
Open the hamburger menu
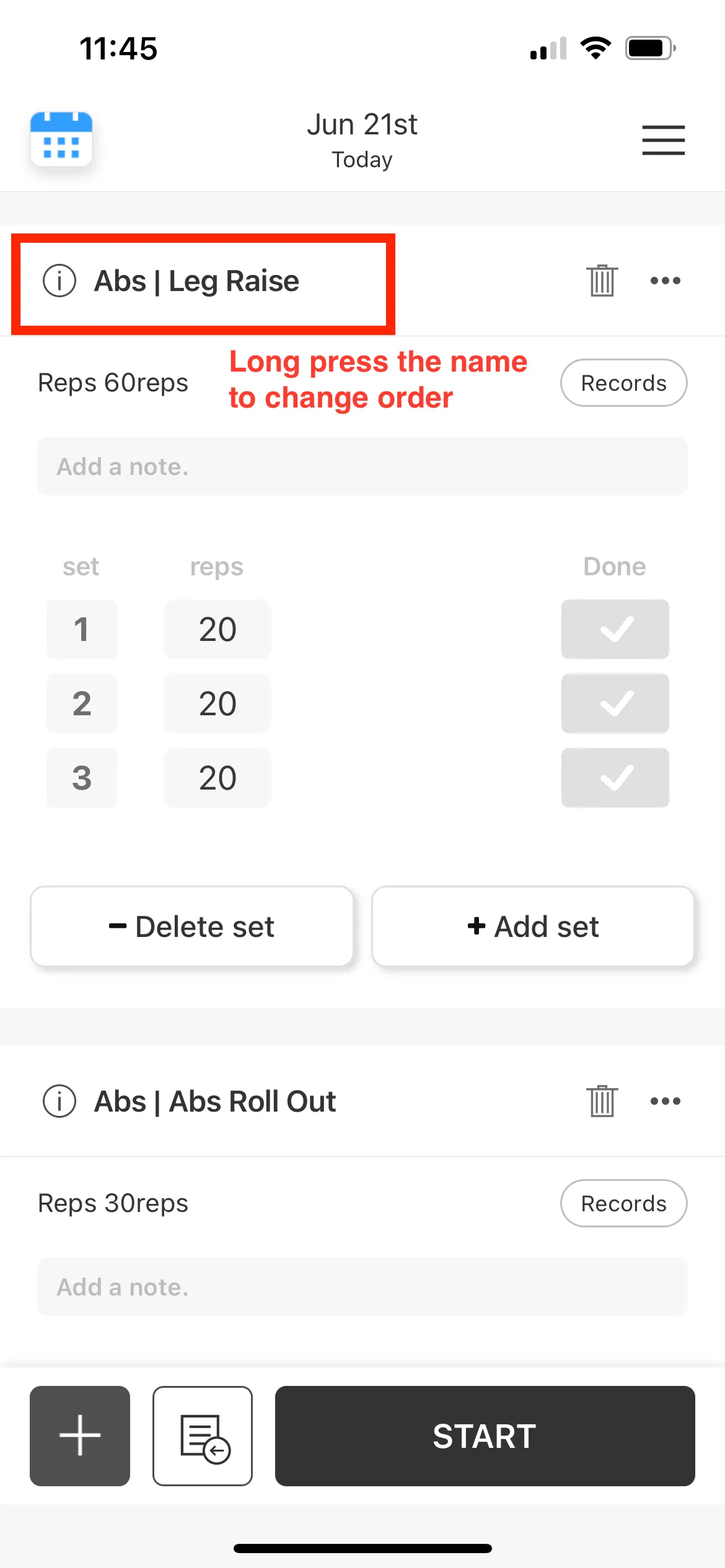click(663, 140)
